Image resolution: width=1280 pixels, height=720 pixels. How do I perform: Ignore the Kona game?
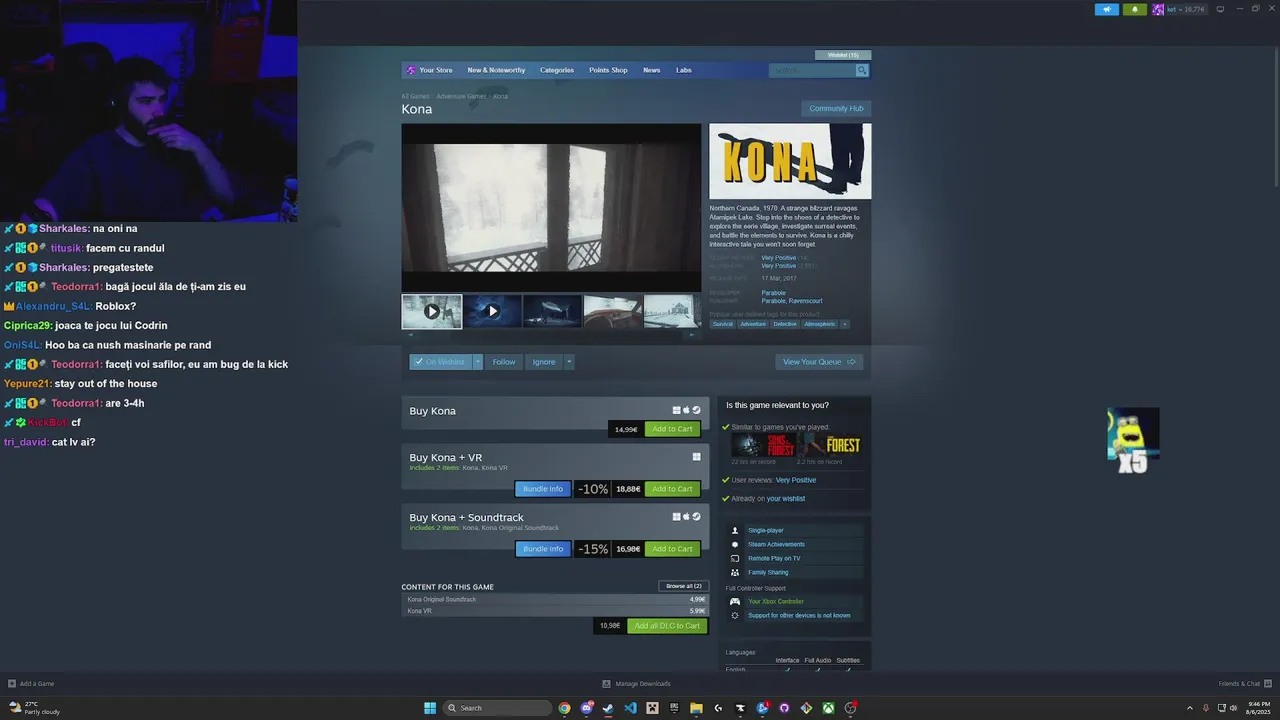coord(544,362)
